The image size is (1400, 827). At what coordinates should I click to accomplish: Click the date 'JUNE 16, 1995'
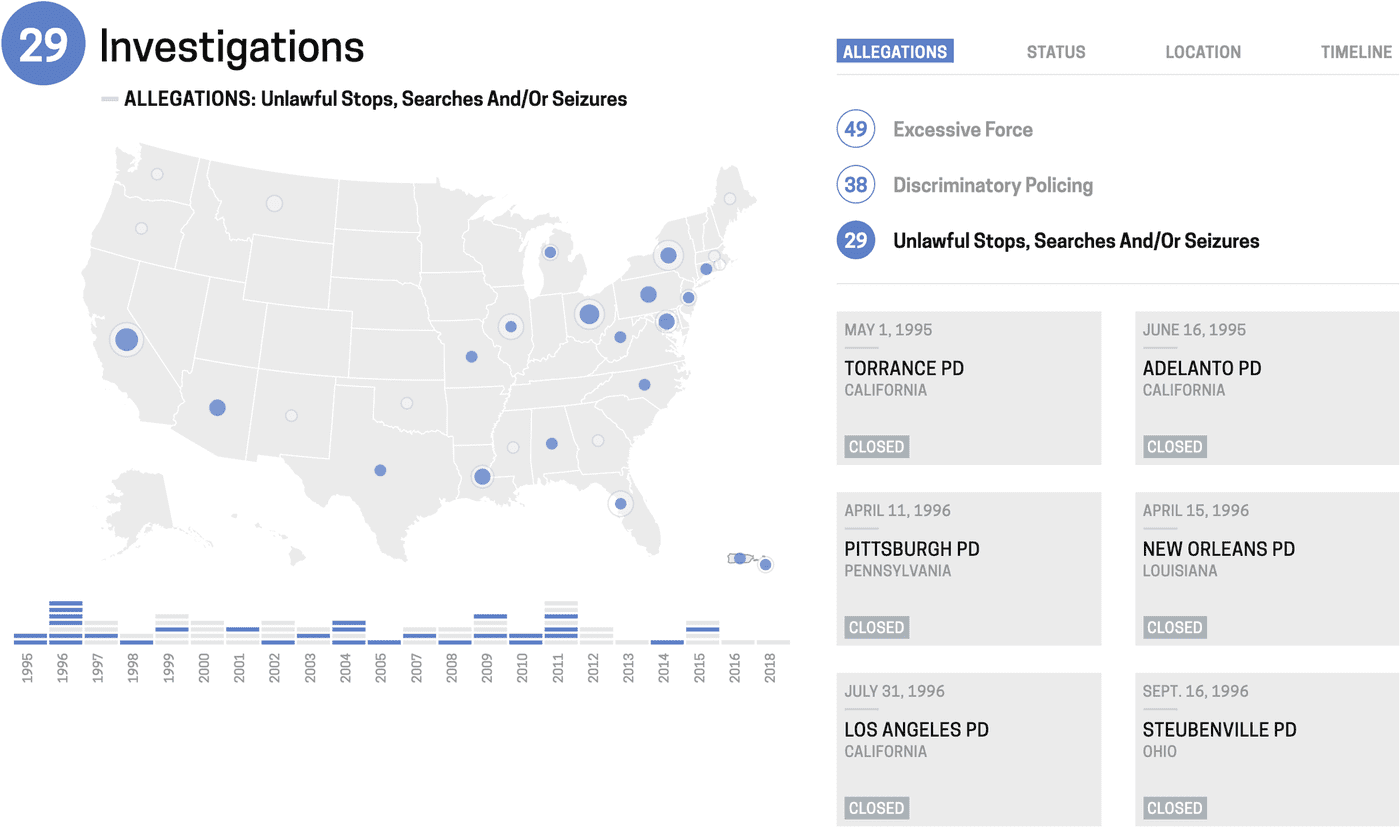click(1194, 330)
